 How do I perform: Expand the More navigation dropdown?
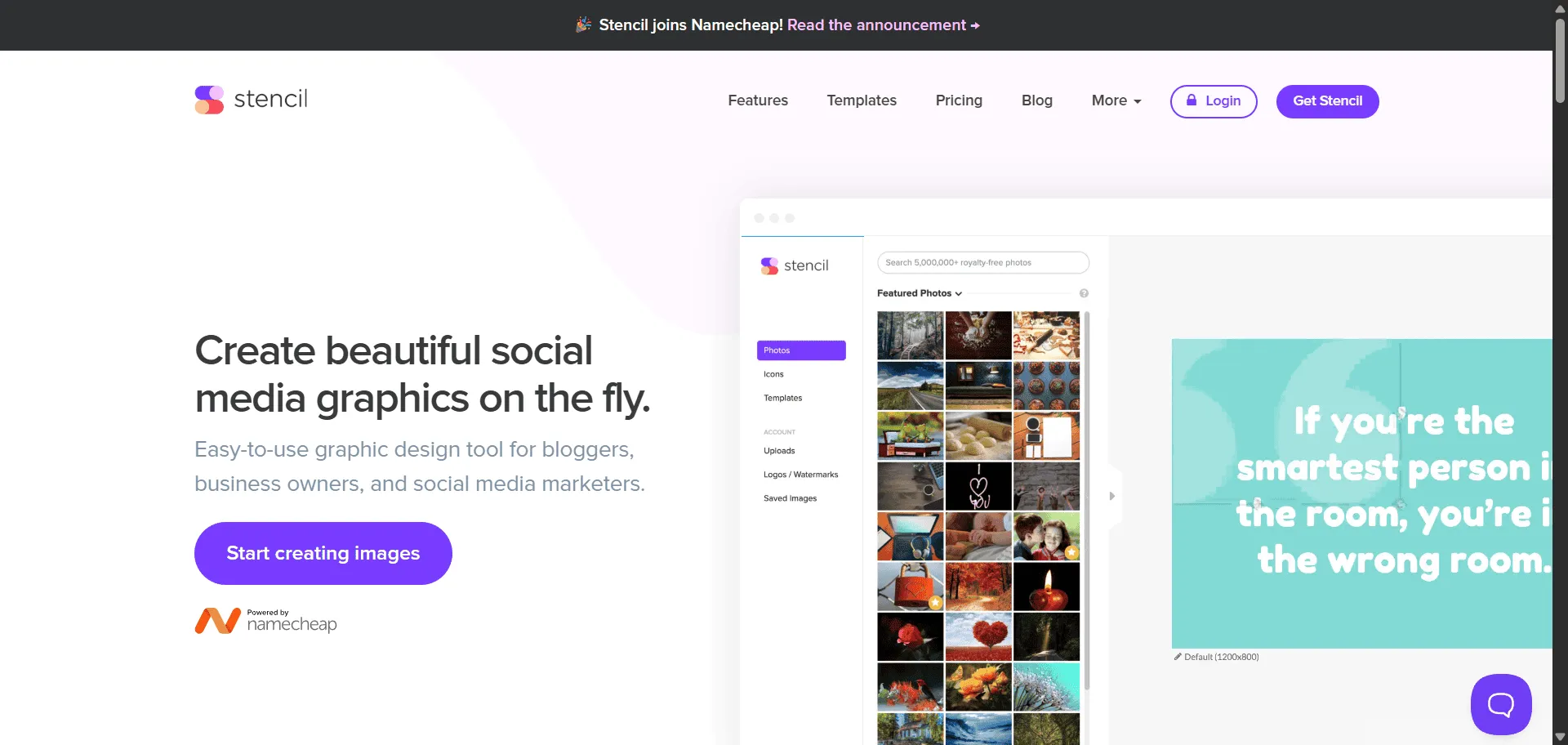point(1116,100)
